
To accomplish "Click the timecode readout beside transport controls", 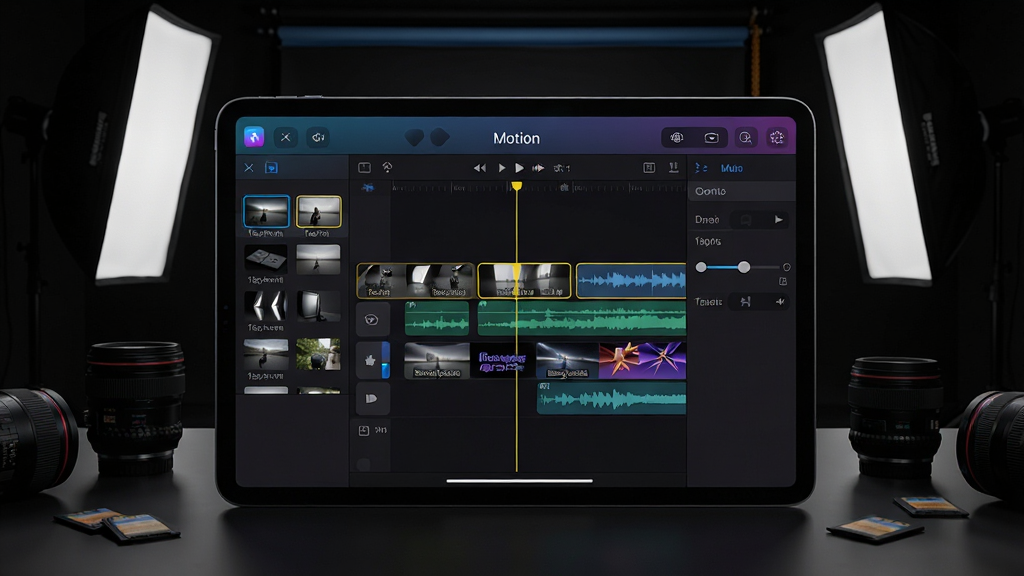I will pos(562,168).
